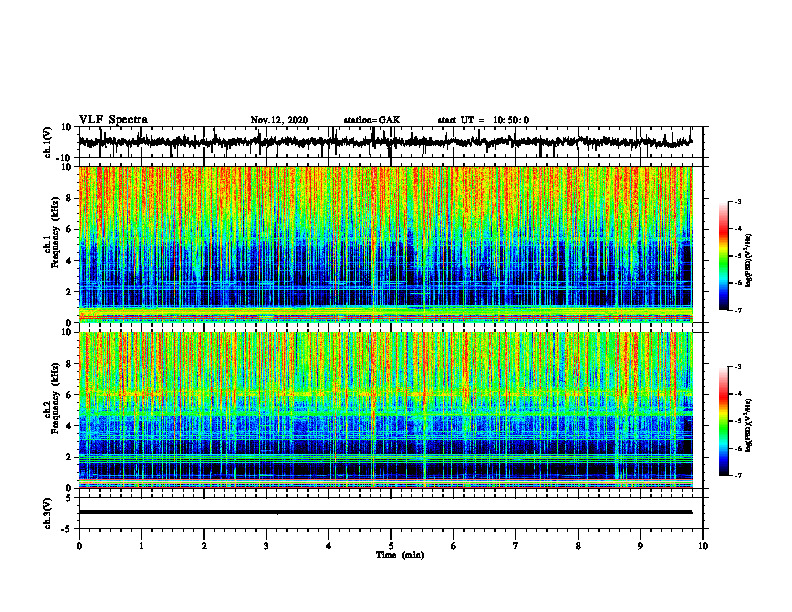The width and height of the screenshot is (792, 612).
Task: Click time axis tick label "7"
Action: [516, 546]
